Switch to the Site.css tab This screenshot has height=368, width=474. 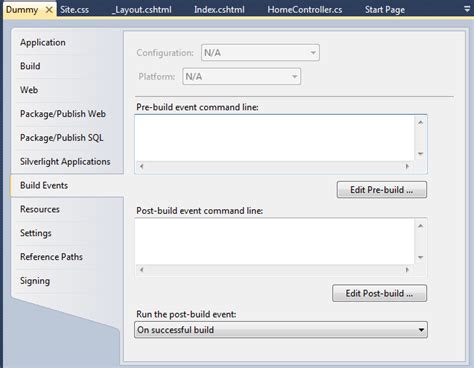75,10
